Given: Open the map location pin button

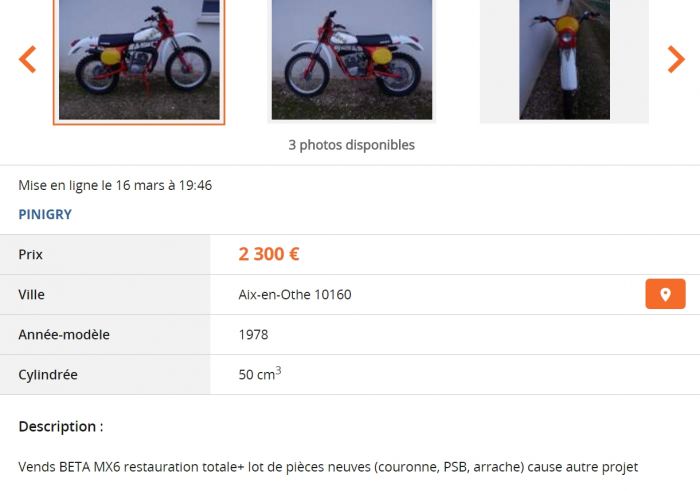Looking at the screenshot, I should click(665, 294).
